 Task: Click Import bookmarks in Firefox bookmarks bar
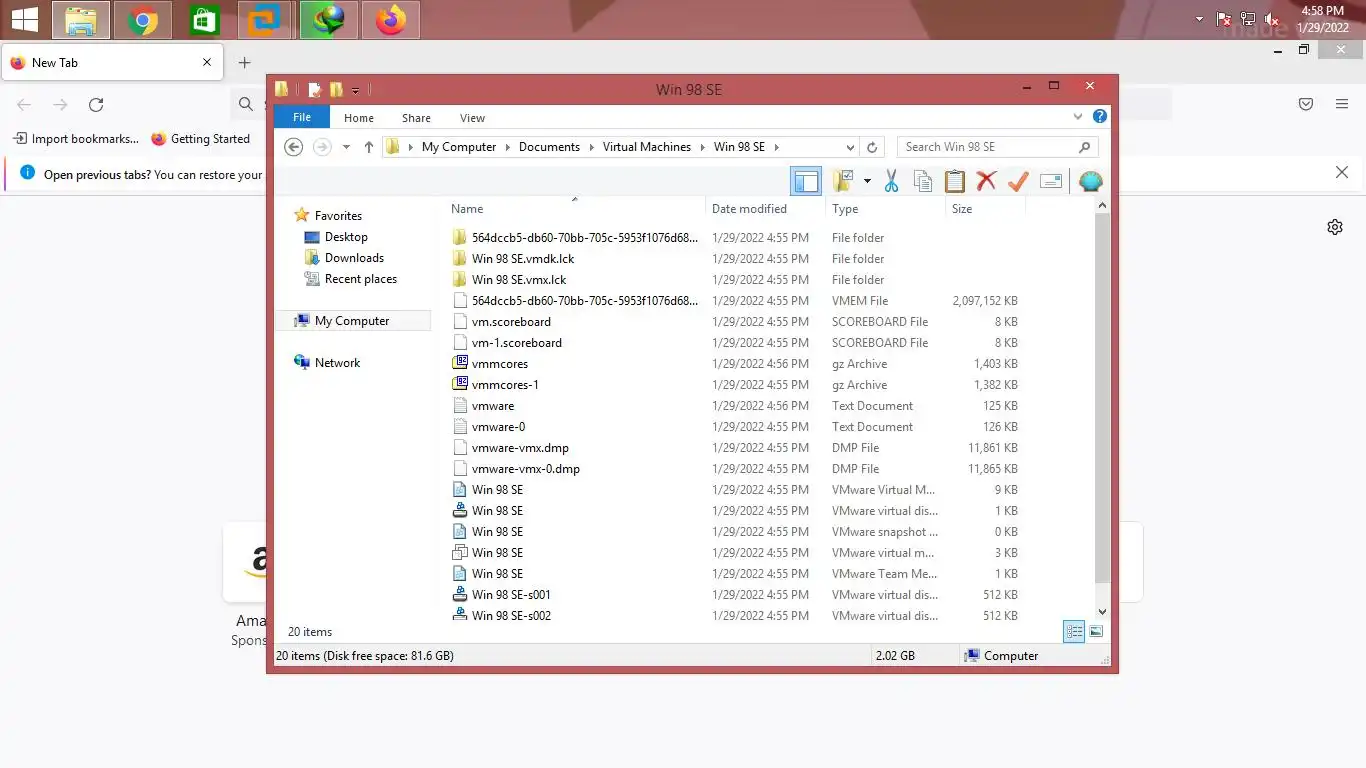click(76, 139)
